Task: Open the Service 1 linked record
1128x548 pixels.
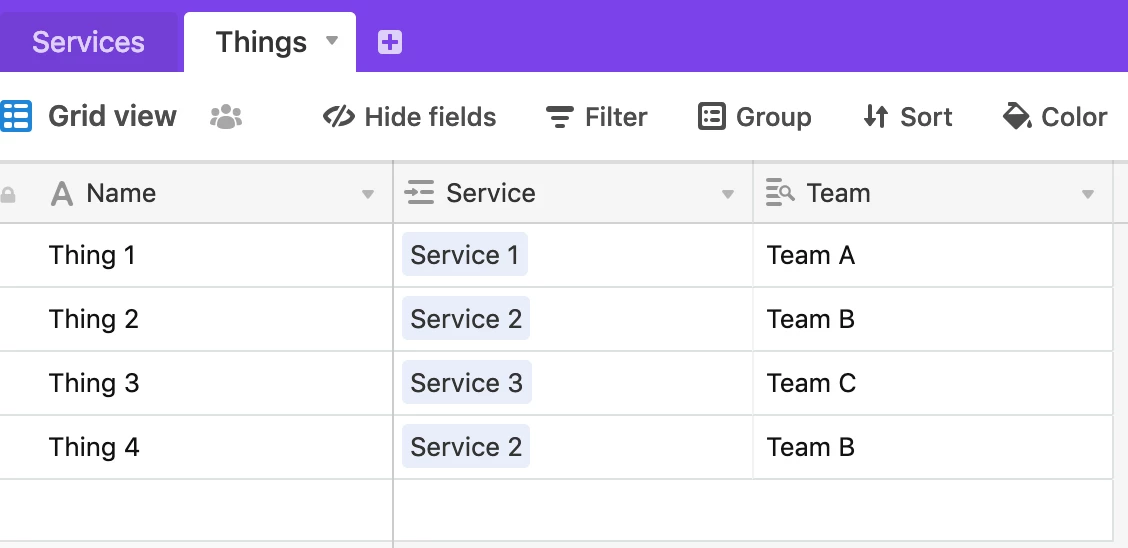Action: click(x=465, y=255)
